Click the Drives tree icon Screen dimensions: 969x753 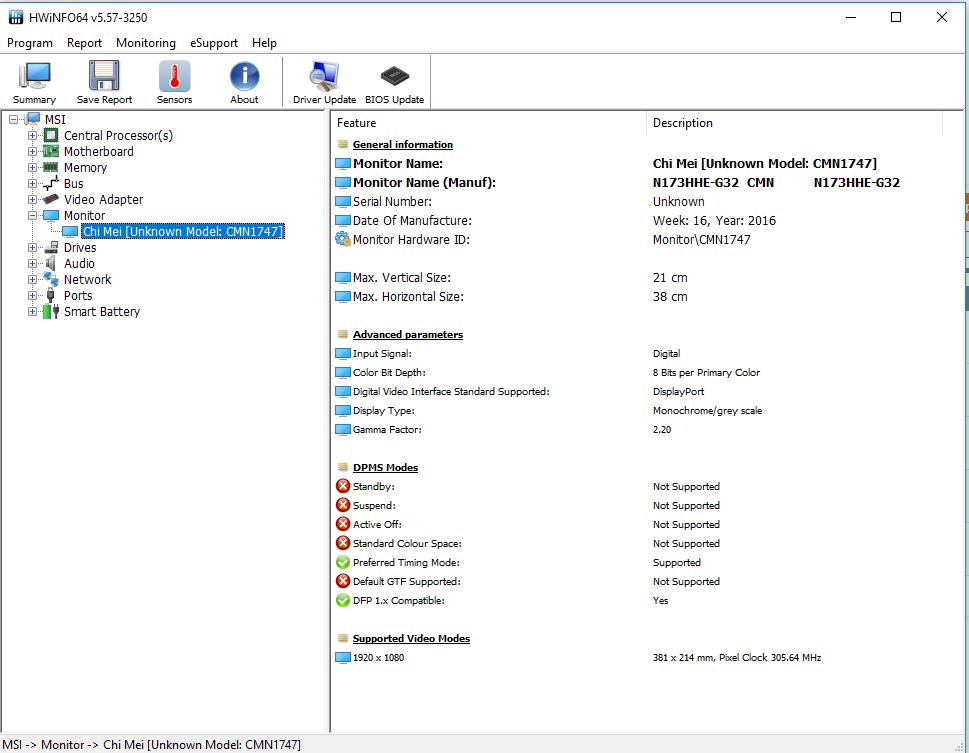tap(51, 247)
